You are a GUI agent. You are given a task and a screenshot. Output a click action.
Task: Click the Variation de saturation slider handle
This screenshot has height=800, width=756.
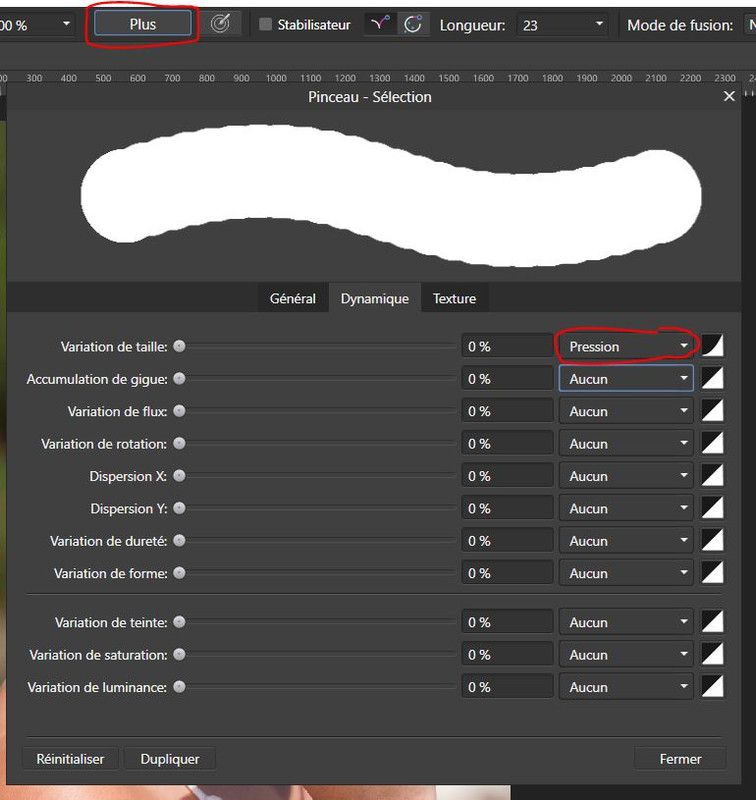179,655
